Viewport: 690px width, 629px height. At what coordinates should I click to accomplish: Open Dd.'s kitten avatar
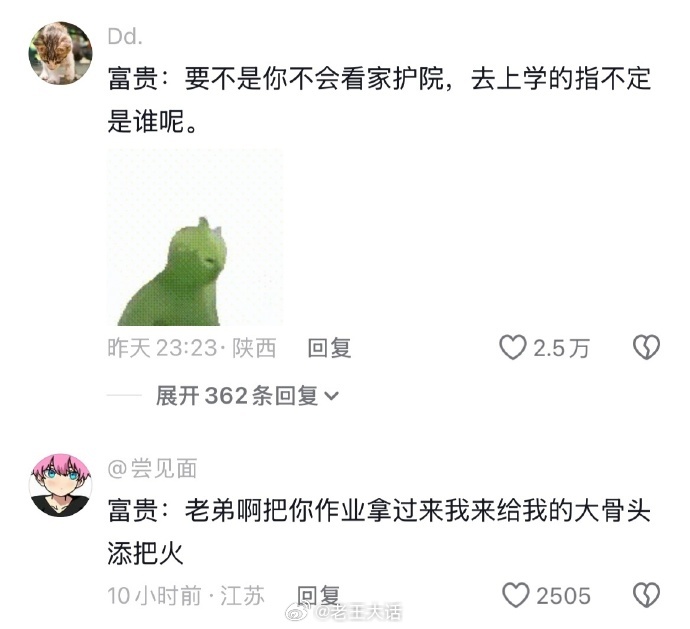[x=60, y=53]
